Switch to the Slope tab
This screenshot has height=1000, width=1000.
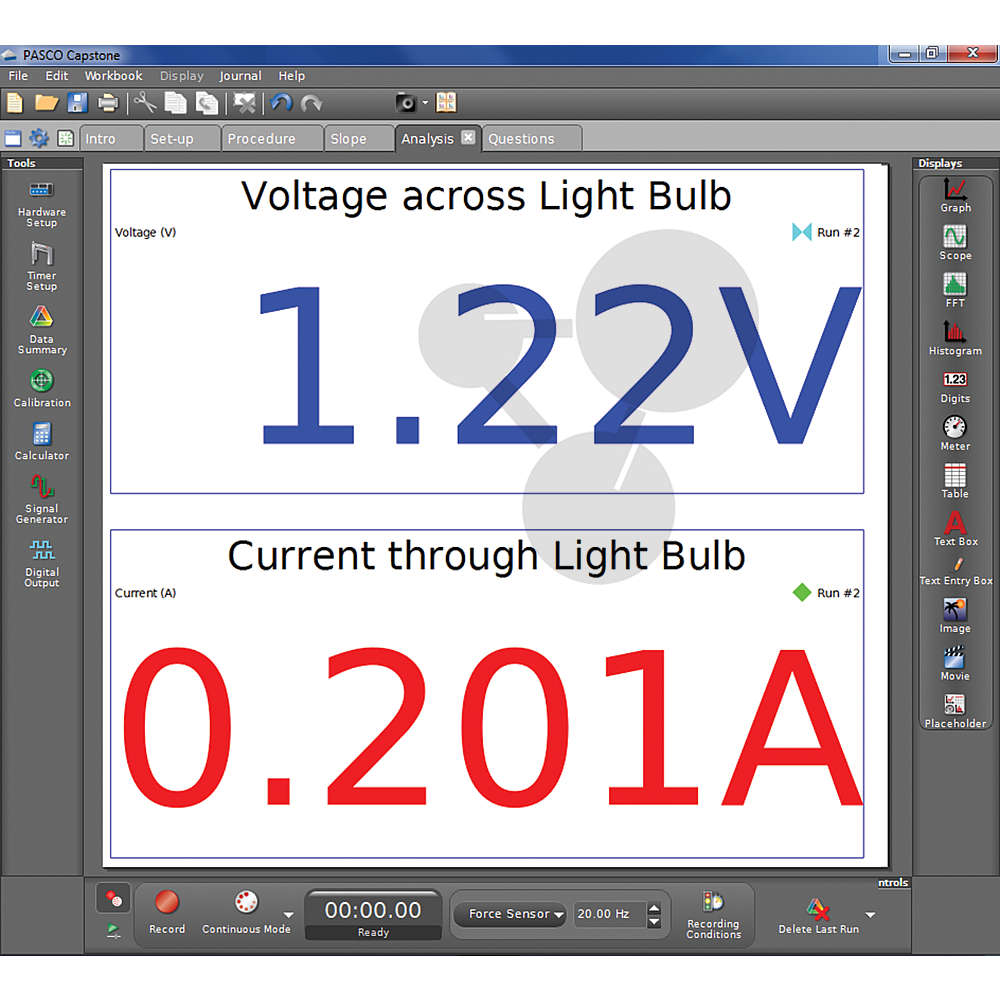pyautogui.click(x=360, y=138)
